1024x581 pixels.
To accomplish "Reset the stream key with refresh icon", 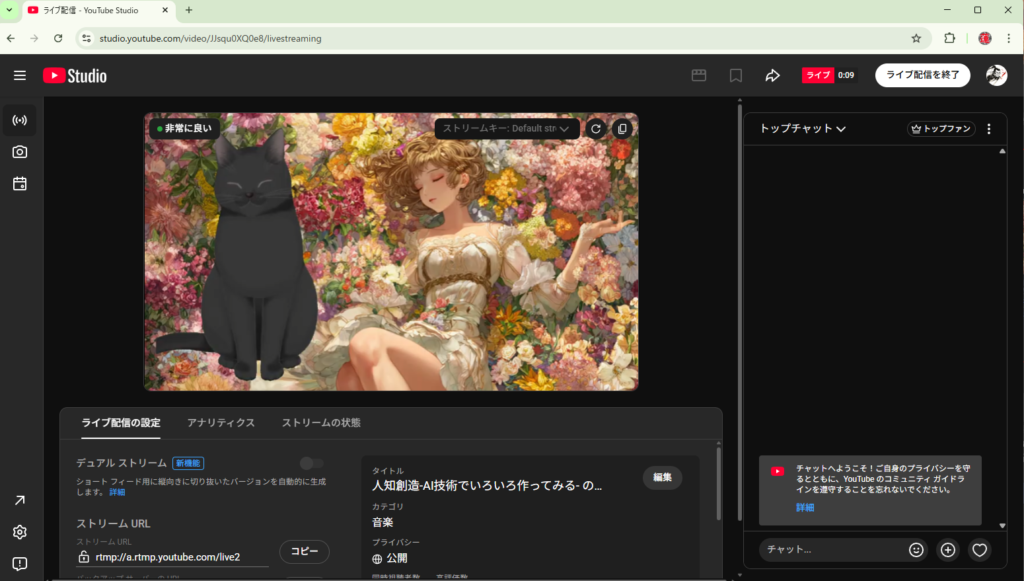I will tap(595, 128).
